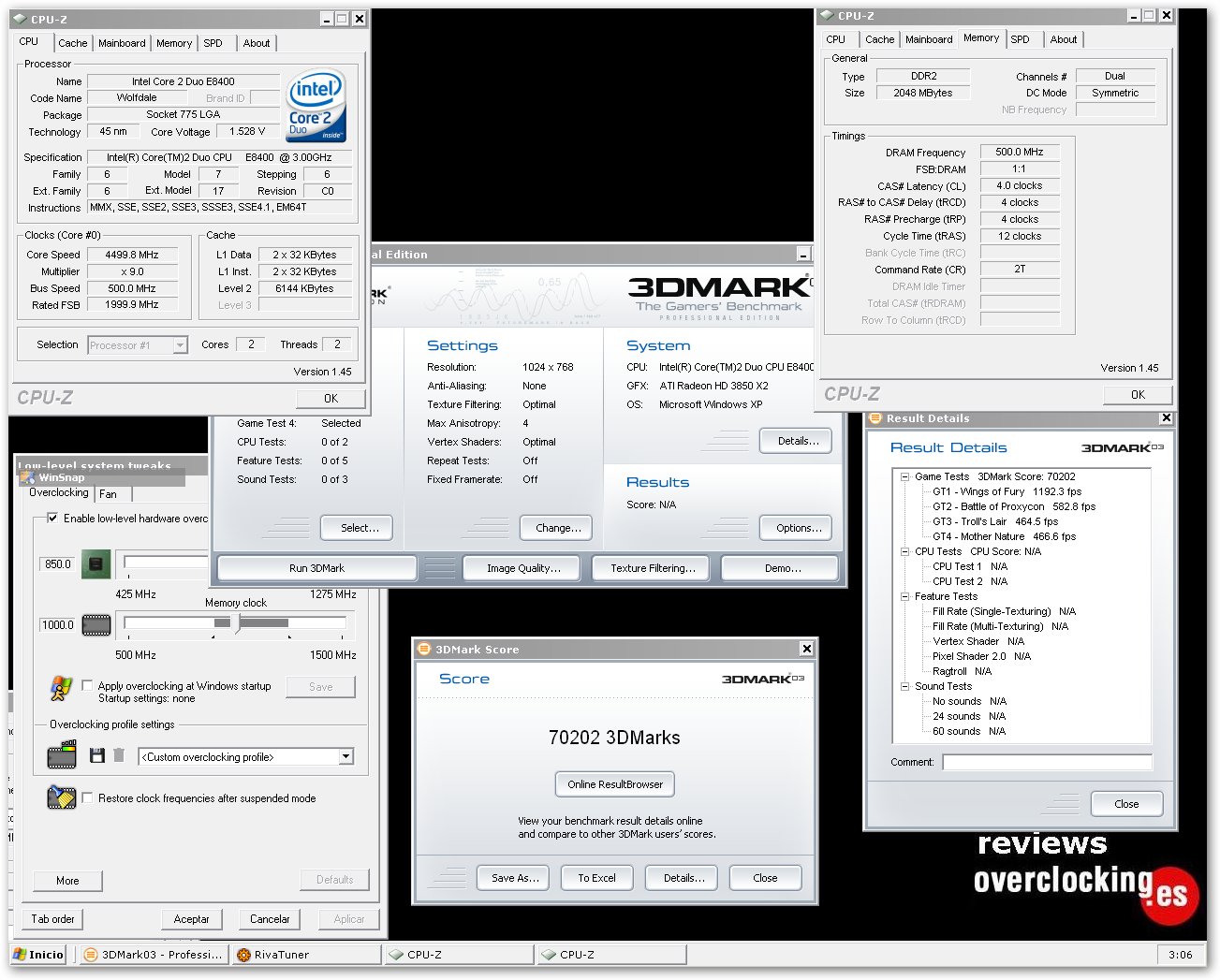1220x980 pixels.
Task: Open first CPU-Z taskbar item
Action: pyautogui.click(x=458, y=955)
